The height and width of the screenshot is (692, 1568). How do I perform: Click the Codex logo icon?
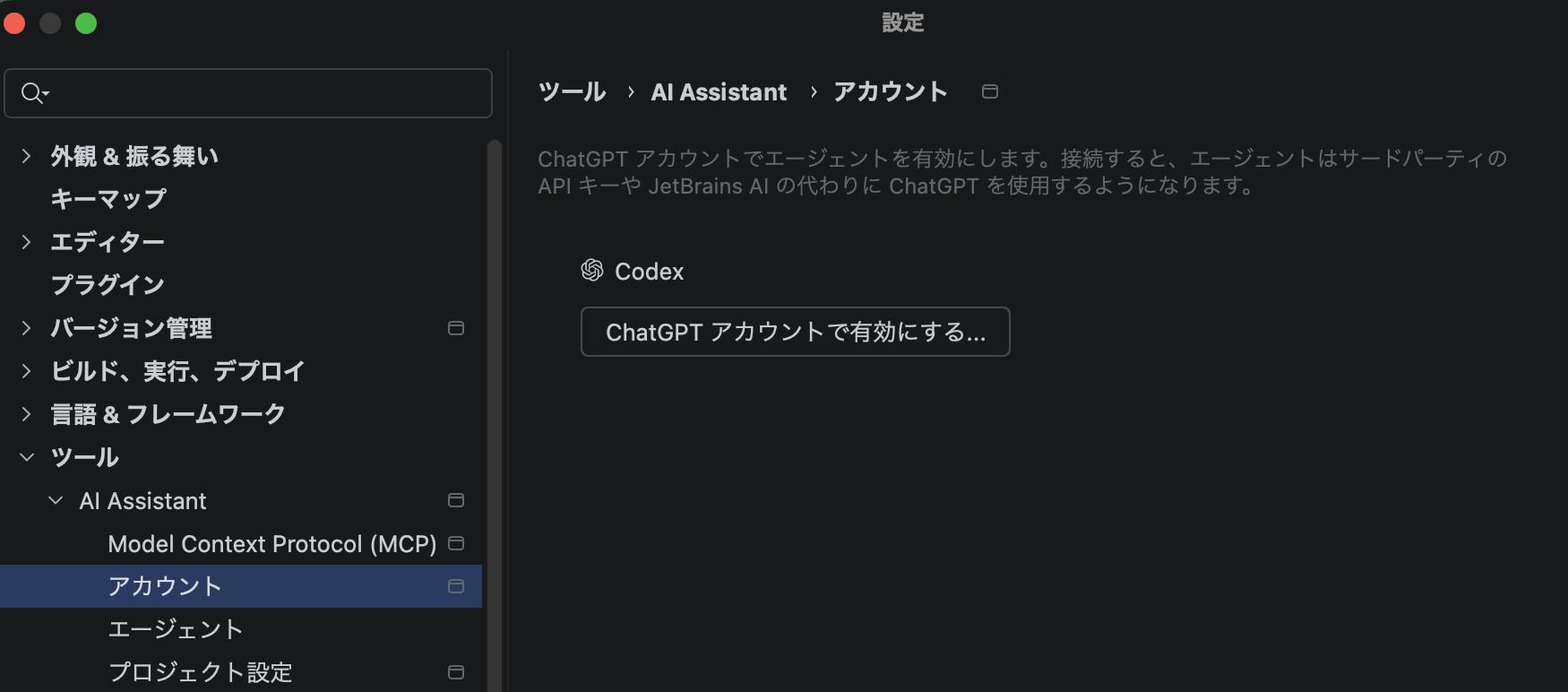pyautogui.click(x=592, y=271)
